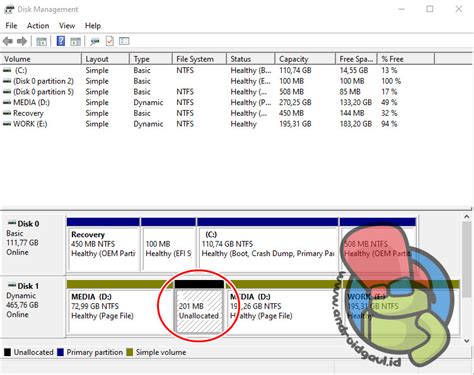Maximize the Disk Management window
The image size is (474, 375).
click(x=430, y=9)
